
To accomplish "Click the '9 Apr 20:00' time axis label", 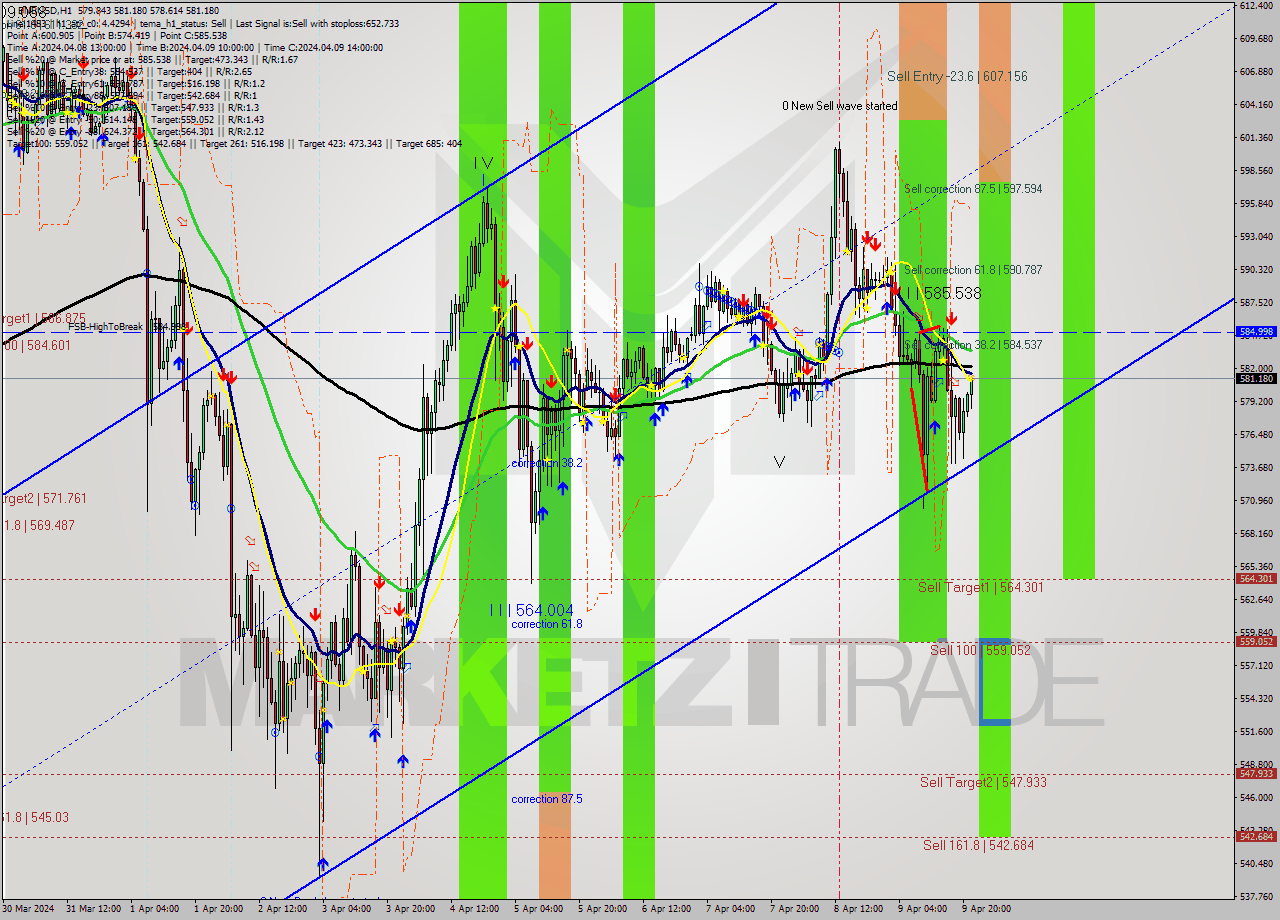I will point(986,909).
